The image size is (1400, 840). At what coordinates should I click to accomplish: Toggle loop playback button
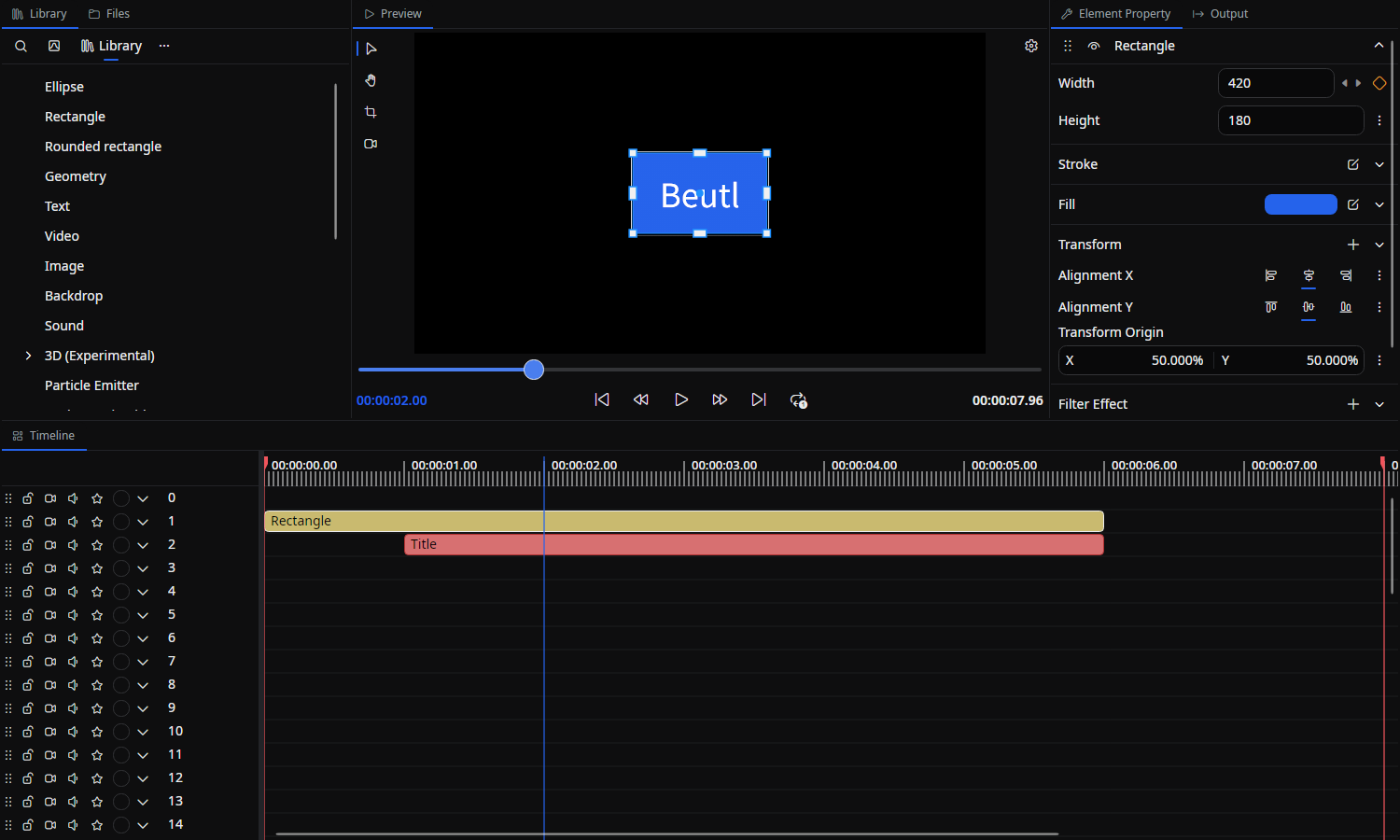coord(798,399)
